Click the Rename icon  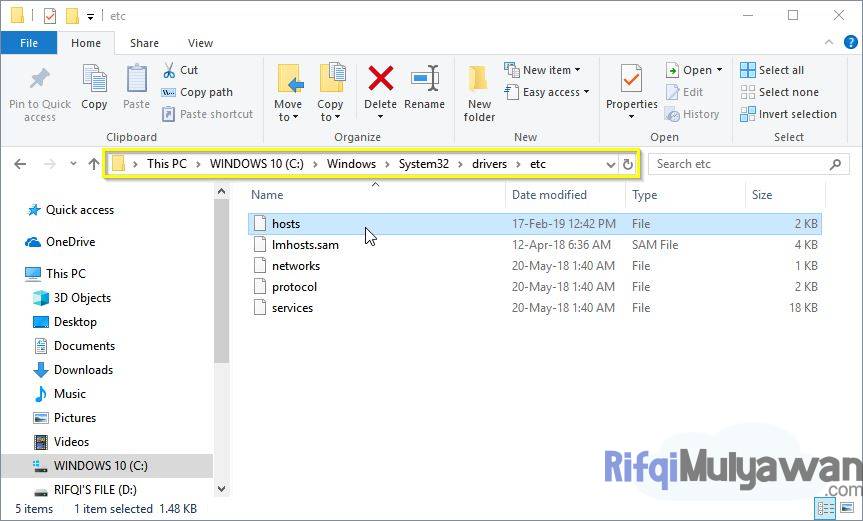tap(424, 78)
